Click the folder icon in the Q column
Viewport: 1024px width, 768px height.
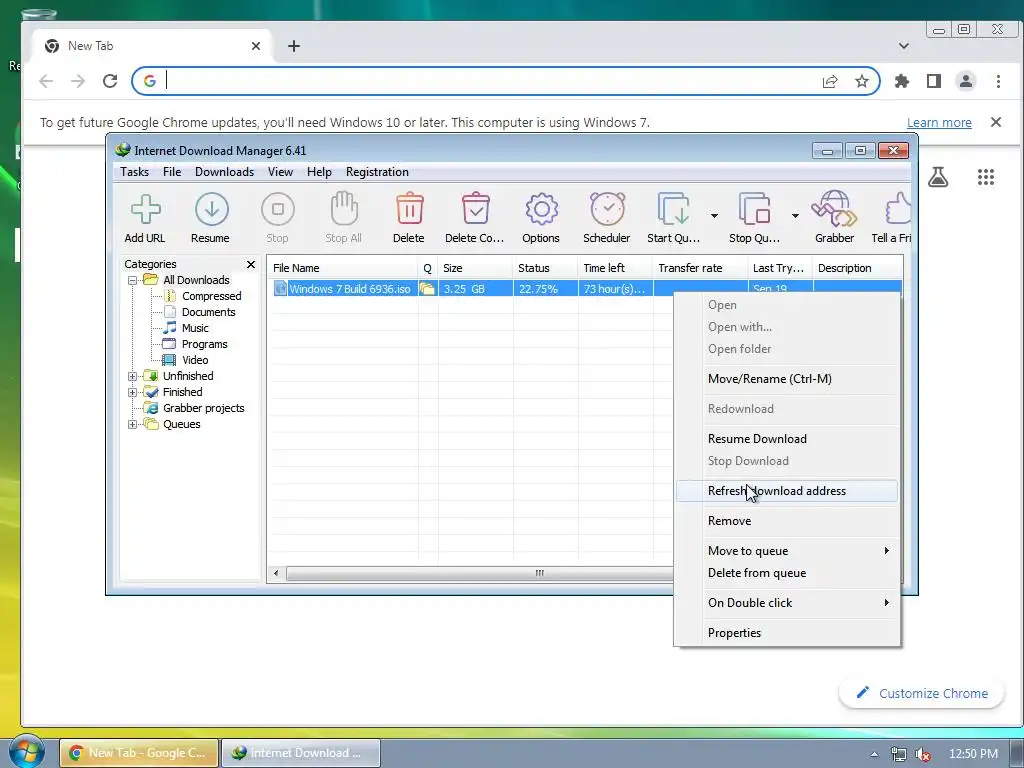pos(427,289)
